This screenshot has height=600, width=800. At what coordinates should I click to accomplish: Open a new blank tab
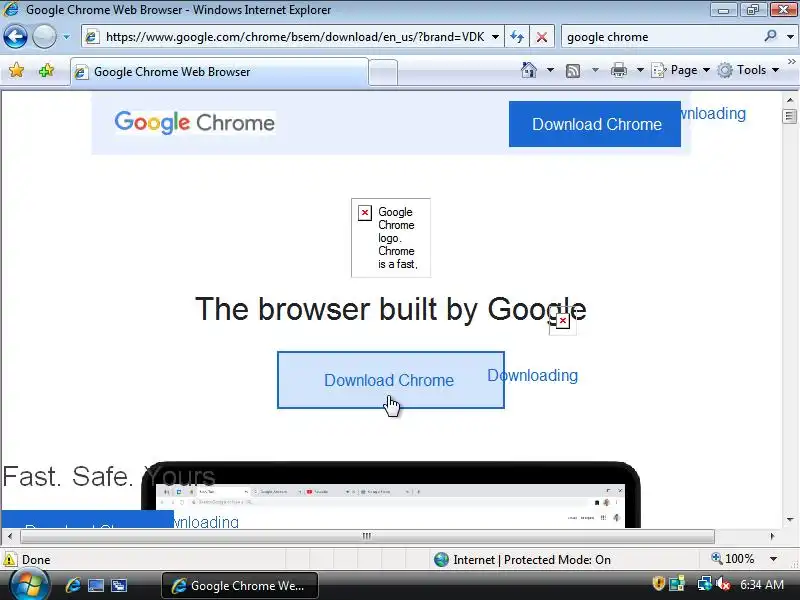click(383, 72)
